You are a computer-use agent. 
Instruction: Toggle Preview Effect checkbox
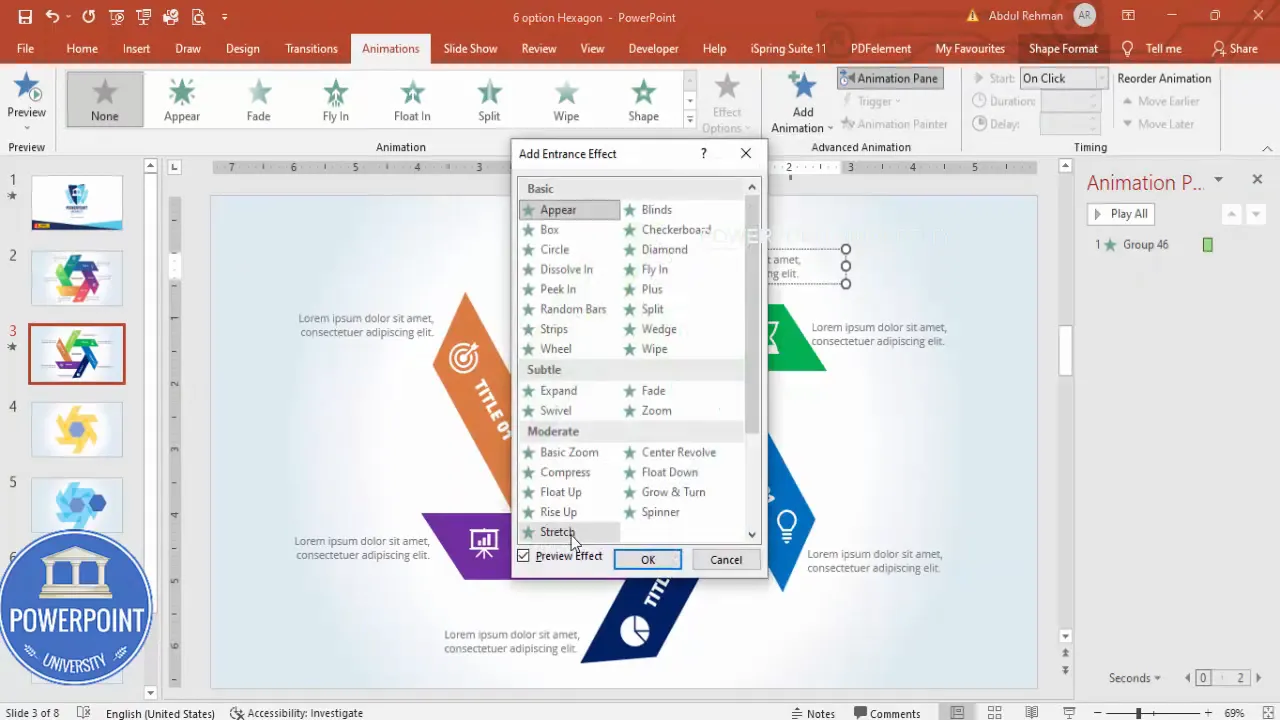(523, 556)
